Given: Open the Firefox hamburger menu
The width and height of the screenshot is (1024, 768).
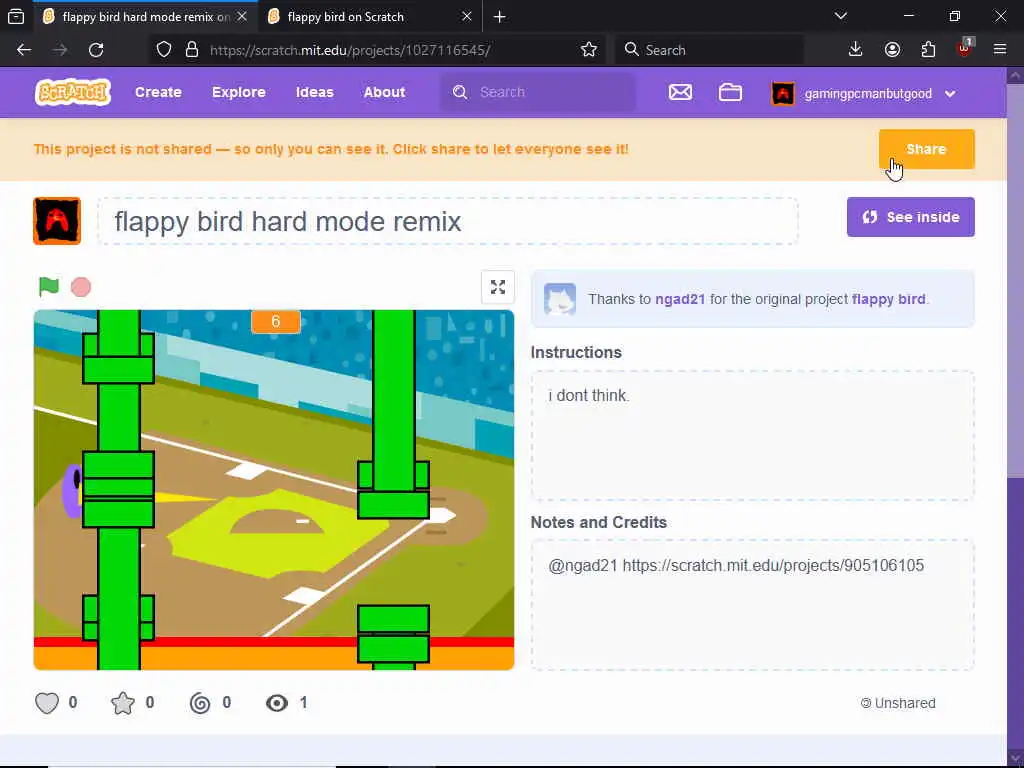Looking at the screenshot, I should click(1000, 50).
